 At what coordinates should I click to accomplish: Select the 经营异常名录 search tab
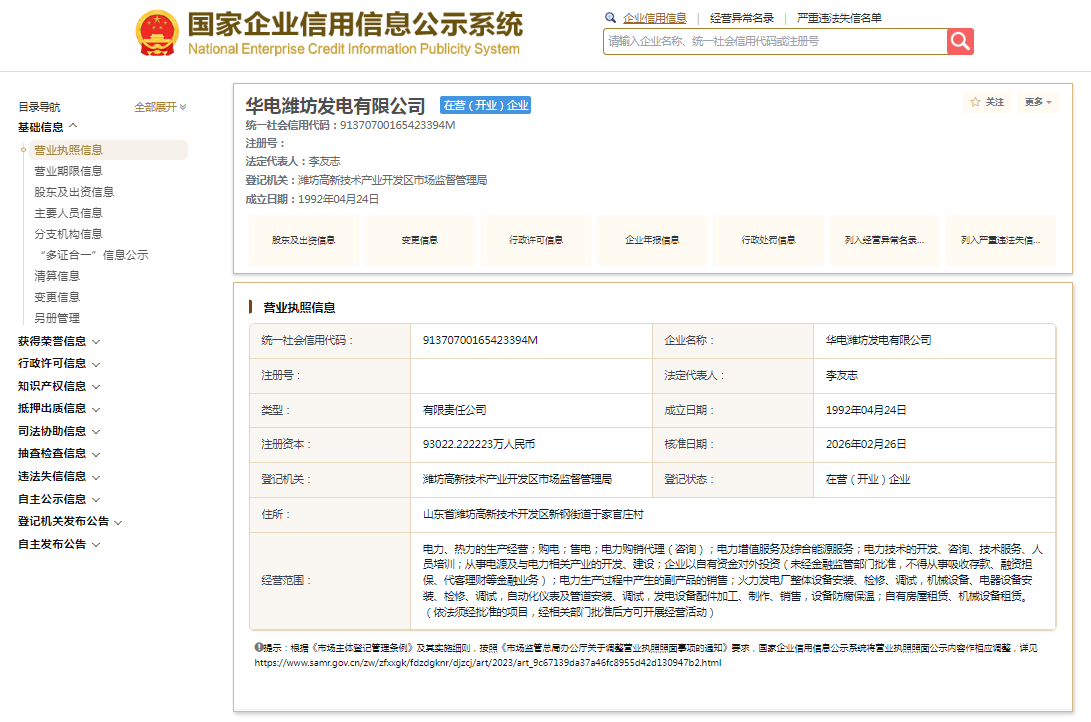coord(741,18)
